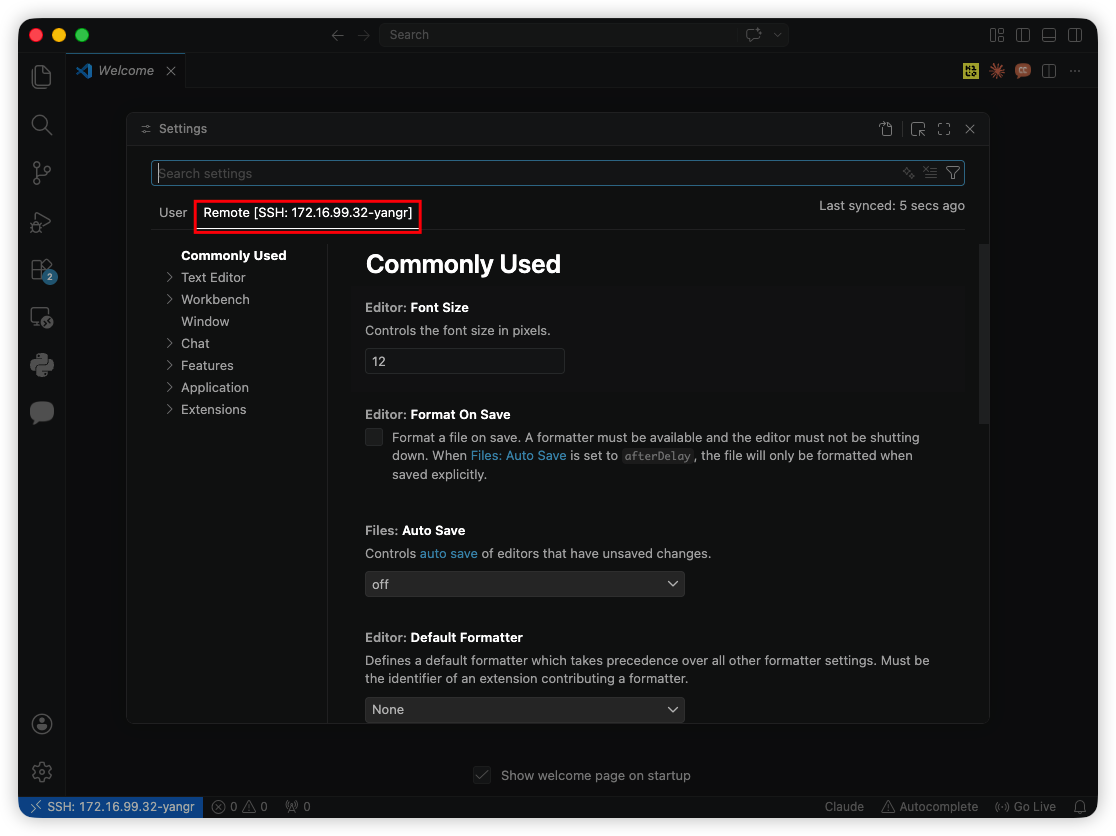This screenshot has height=836, width=1116.
Task: Expand the Text Editor settings category
Action: (213, 277)
